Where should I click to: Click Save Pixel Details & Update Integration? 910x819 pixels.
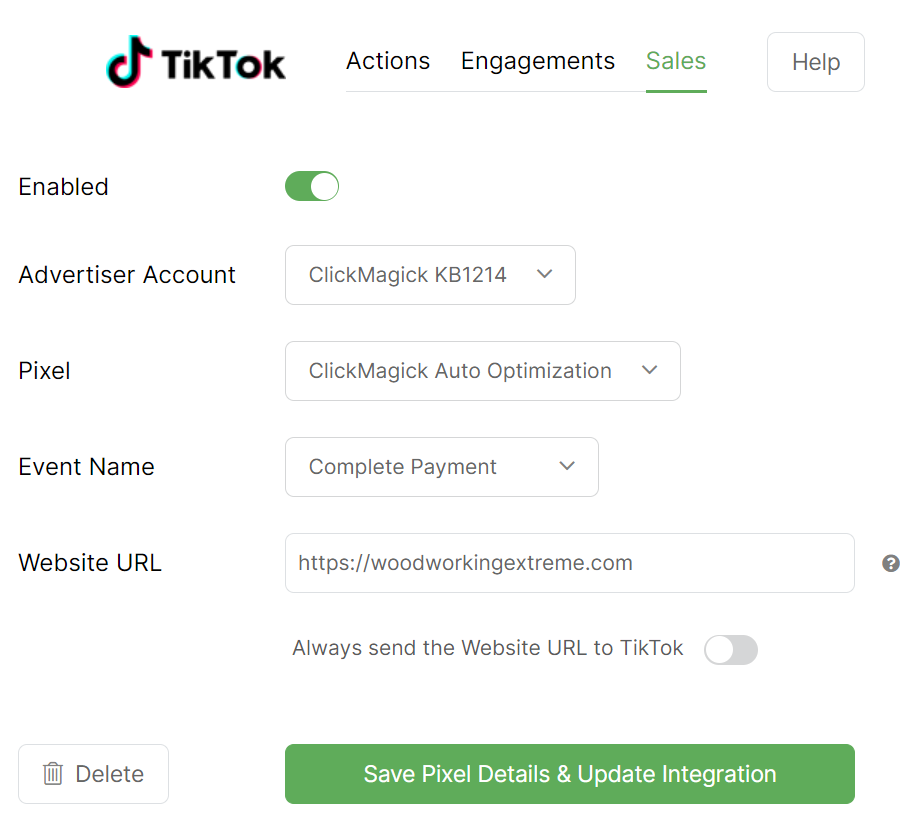569,774
